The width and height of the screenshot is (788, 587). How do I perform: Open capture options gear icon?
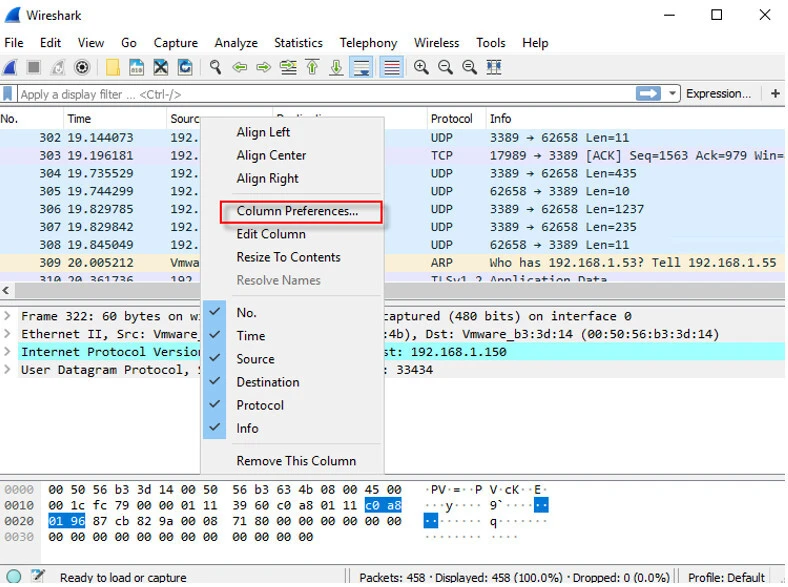[x=82, y=68]
